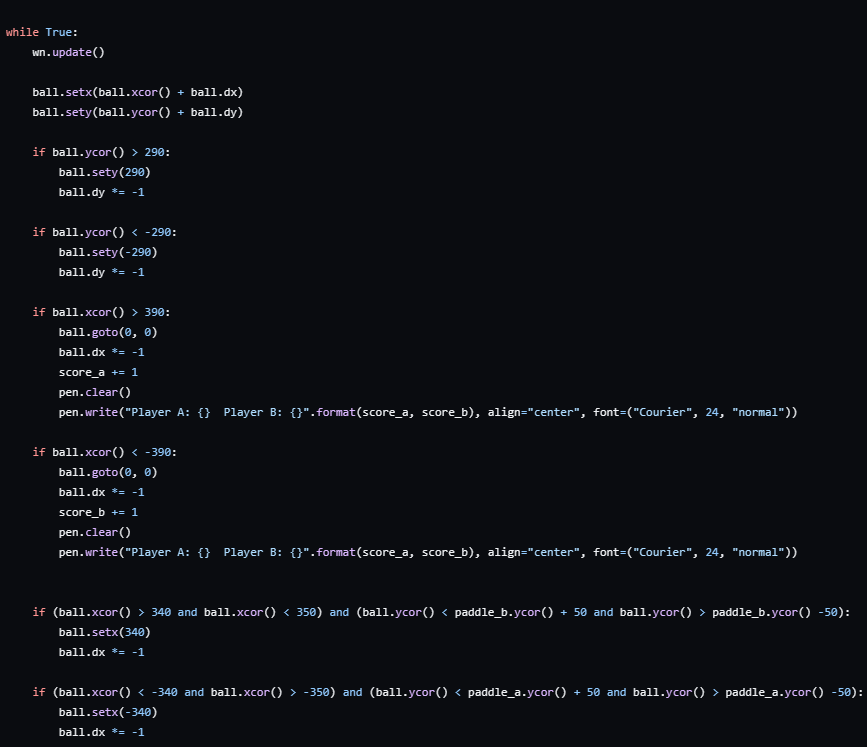The image size is (867, 747).
Task: Click 'paddle_a.ycor() + 50' in the last condition
Action: 533,692
